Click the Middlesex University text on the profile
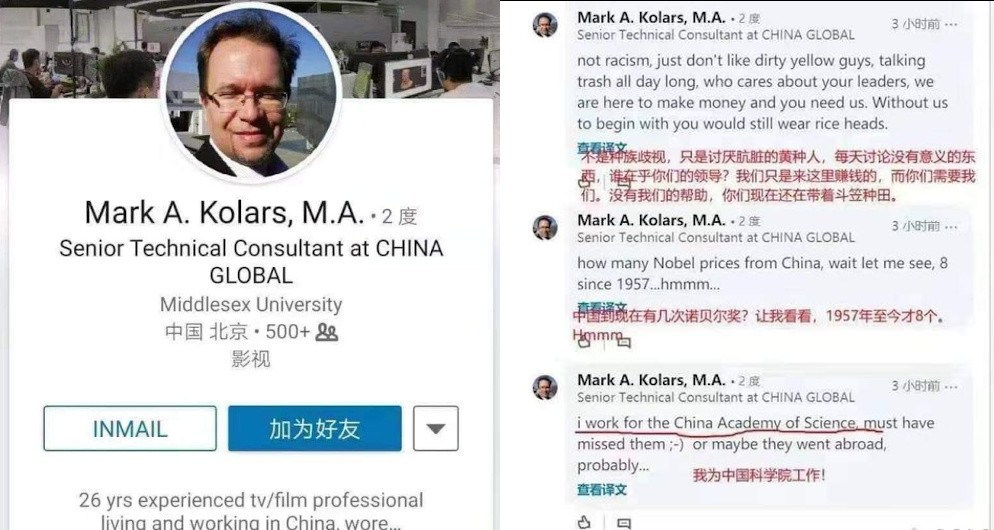The image size is (994, 530). click(x=251, y=304)
